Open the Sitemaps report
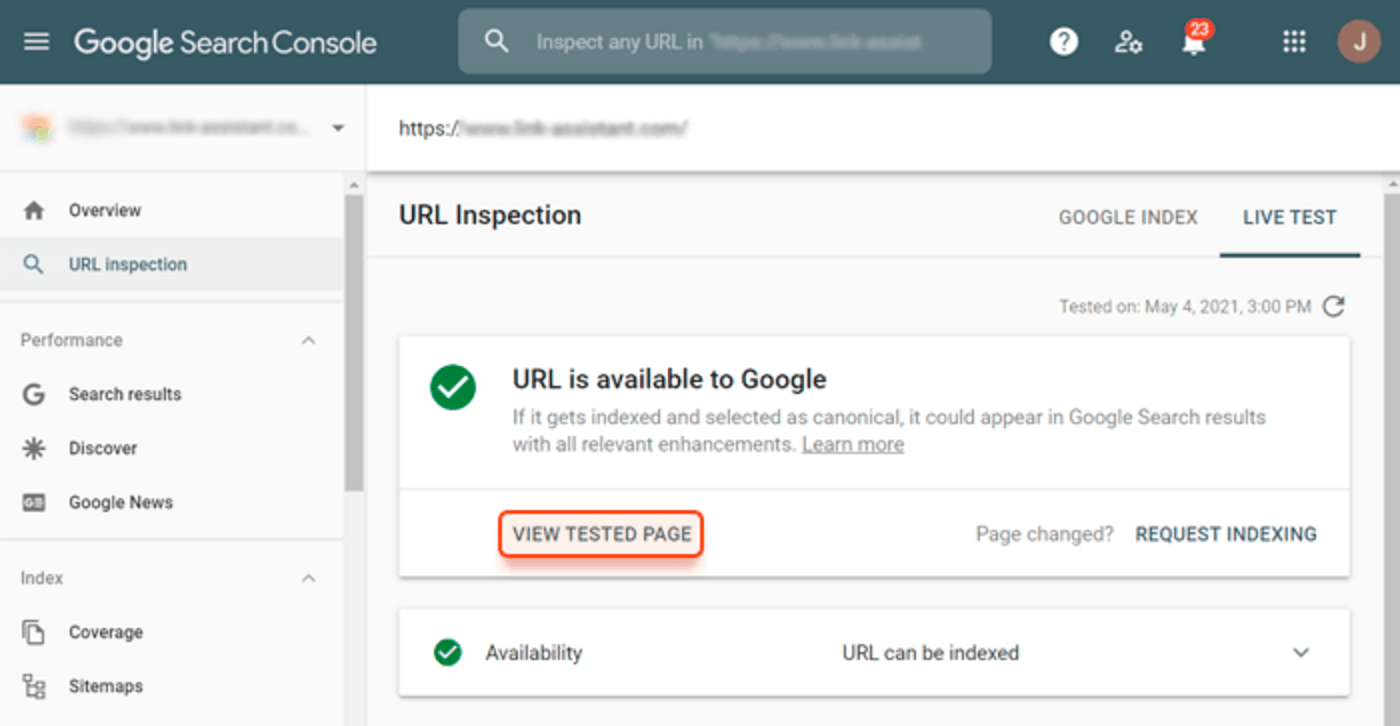The image size is (1400, 726). click(105, 686)
